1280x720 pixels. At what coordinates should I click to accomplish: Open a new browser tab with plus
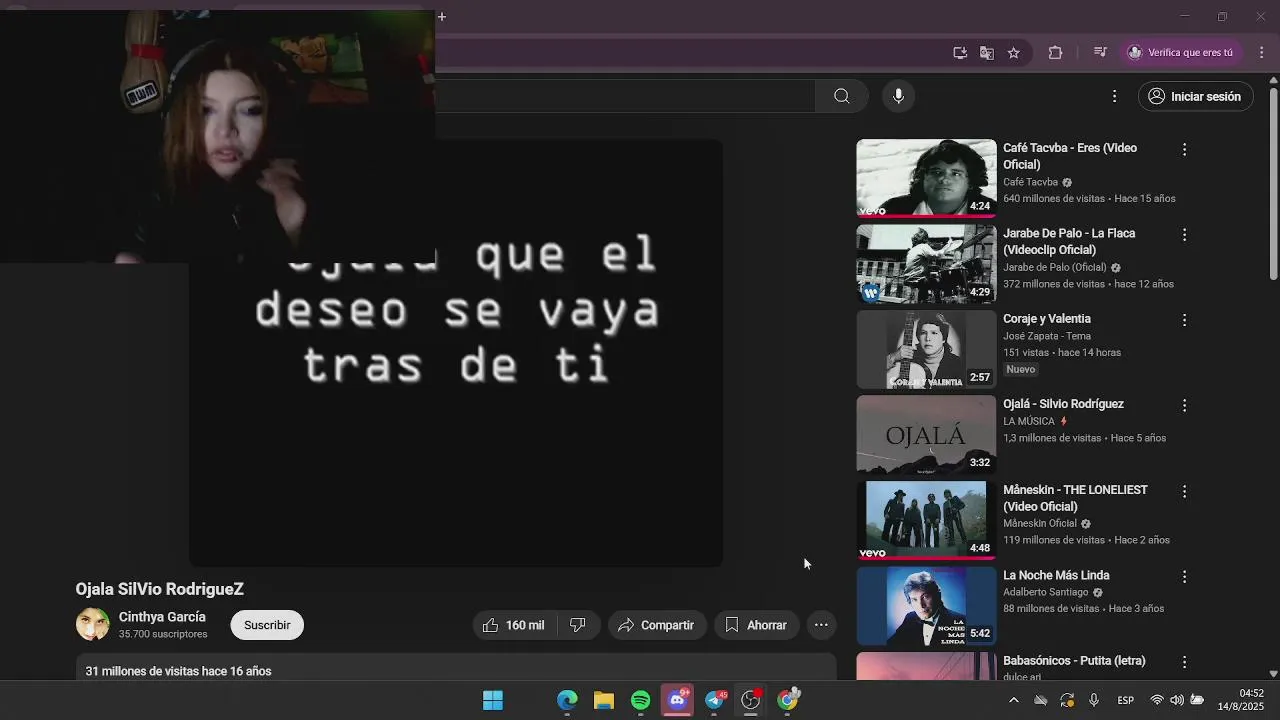click(441, 16)
